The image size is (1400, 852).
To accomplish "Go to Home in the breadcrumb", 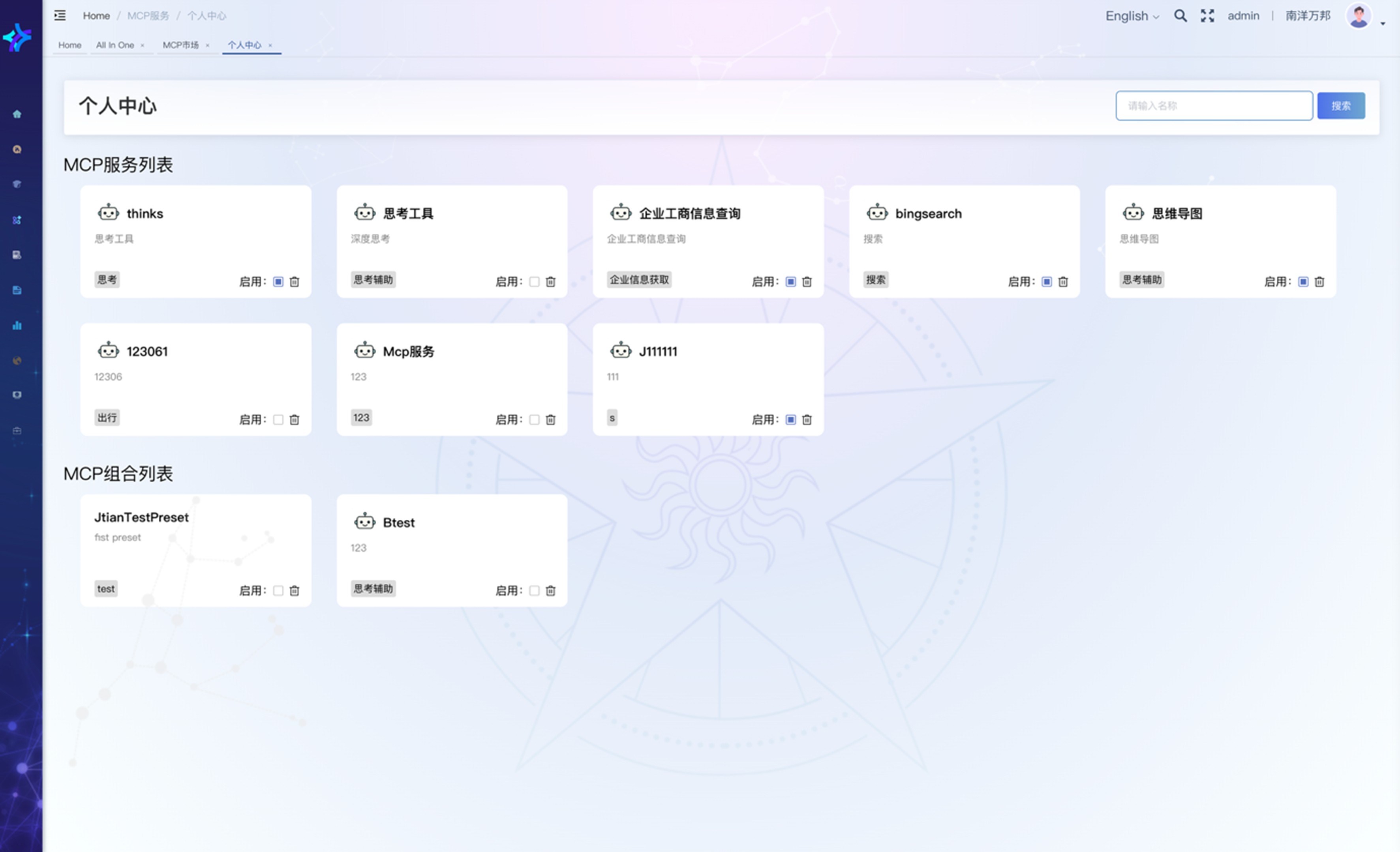I will (x=96, y=16).
